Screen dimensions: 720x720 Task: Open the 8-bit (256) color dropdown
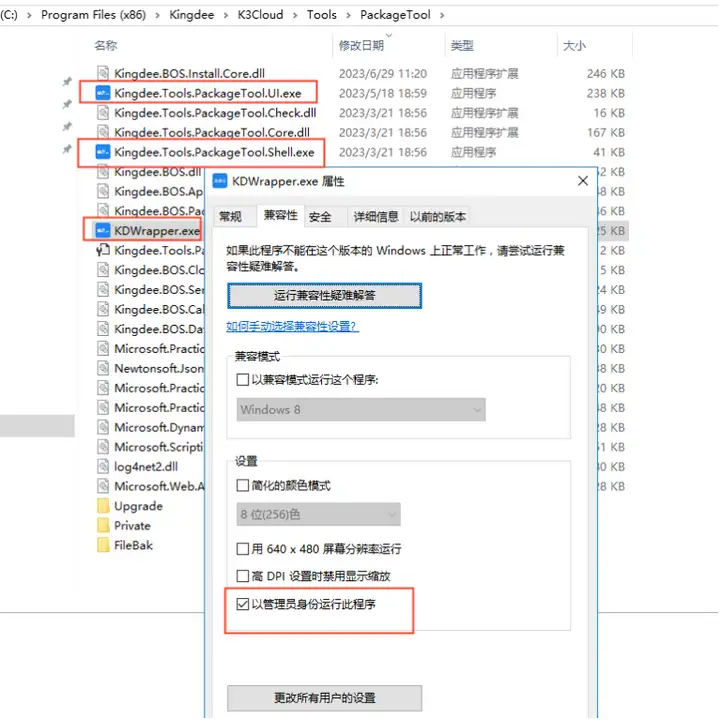coord(319,514)
